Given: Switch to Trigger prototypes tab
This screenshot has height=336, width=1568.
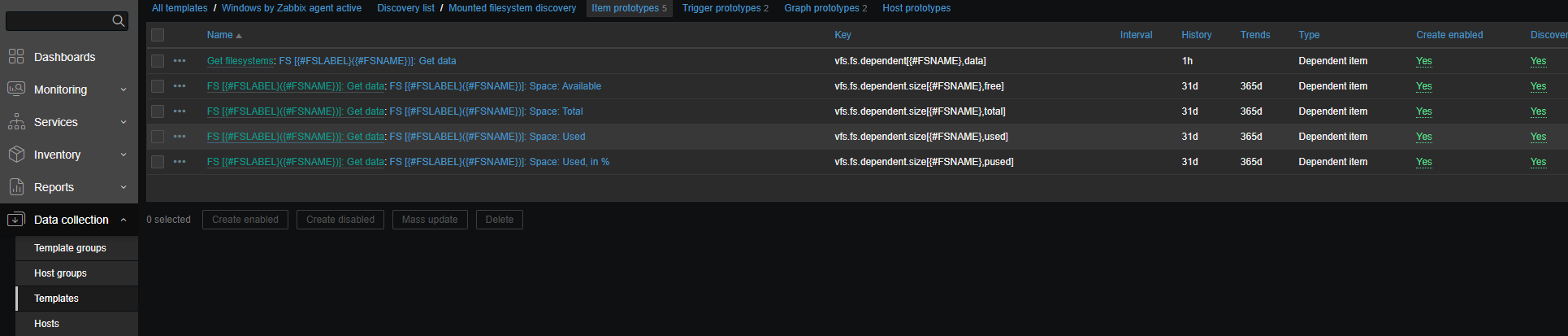Looking at the screenshot, I should coord(721,8).
